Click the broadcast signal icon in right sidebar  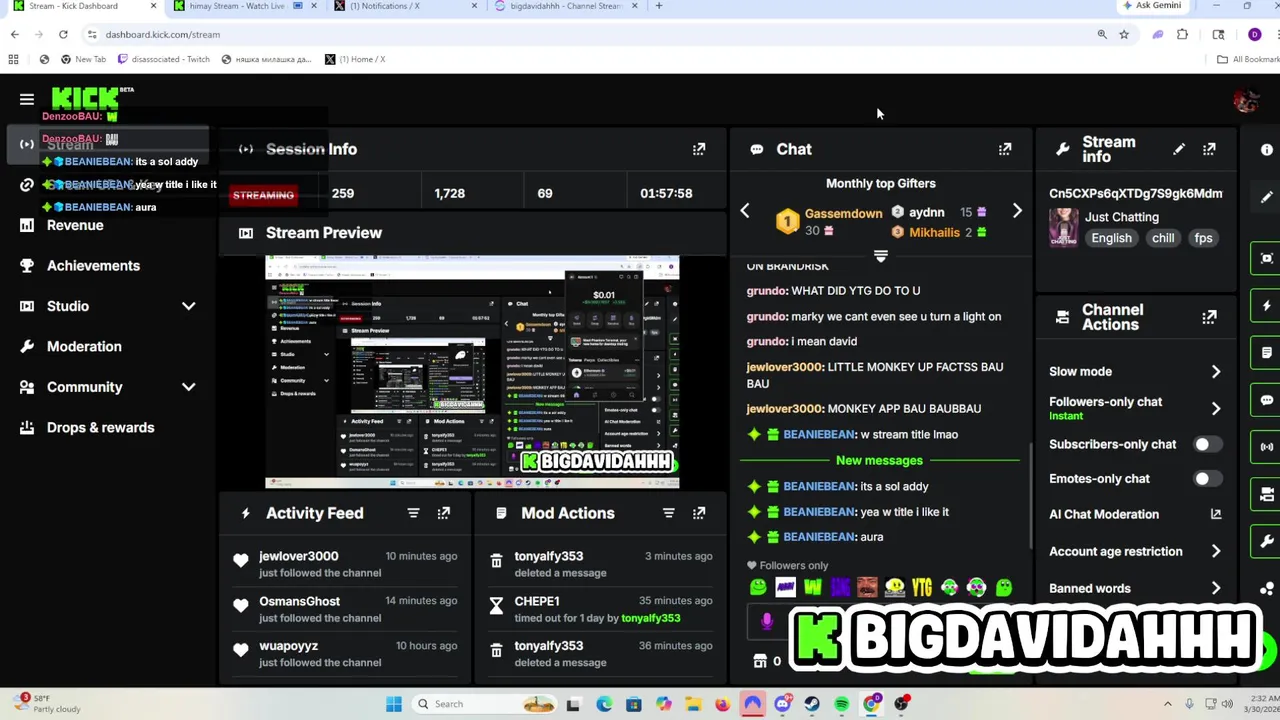click(x=1267, y=447)
